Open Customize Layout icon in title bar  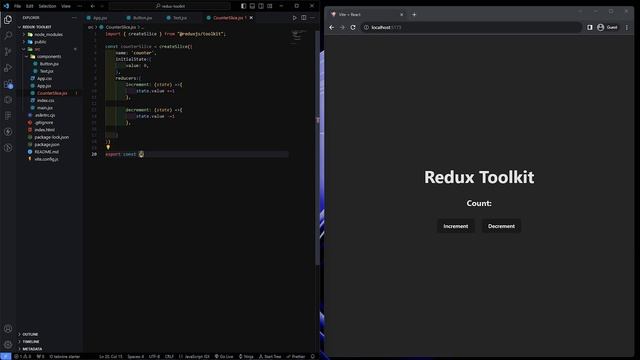270,6
